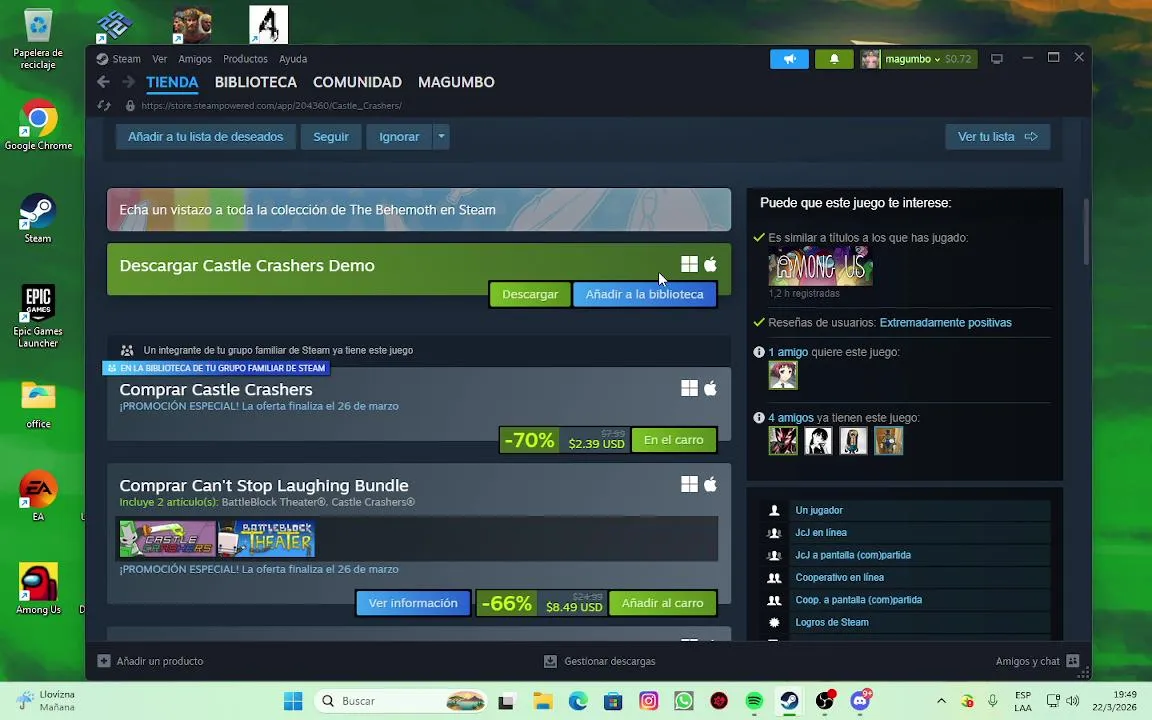This screenshot has width=1152, height=720.
Task: Click the Cooperativo en línea link
Action: coord(839,577)
